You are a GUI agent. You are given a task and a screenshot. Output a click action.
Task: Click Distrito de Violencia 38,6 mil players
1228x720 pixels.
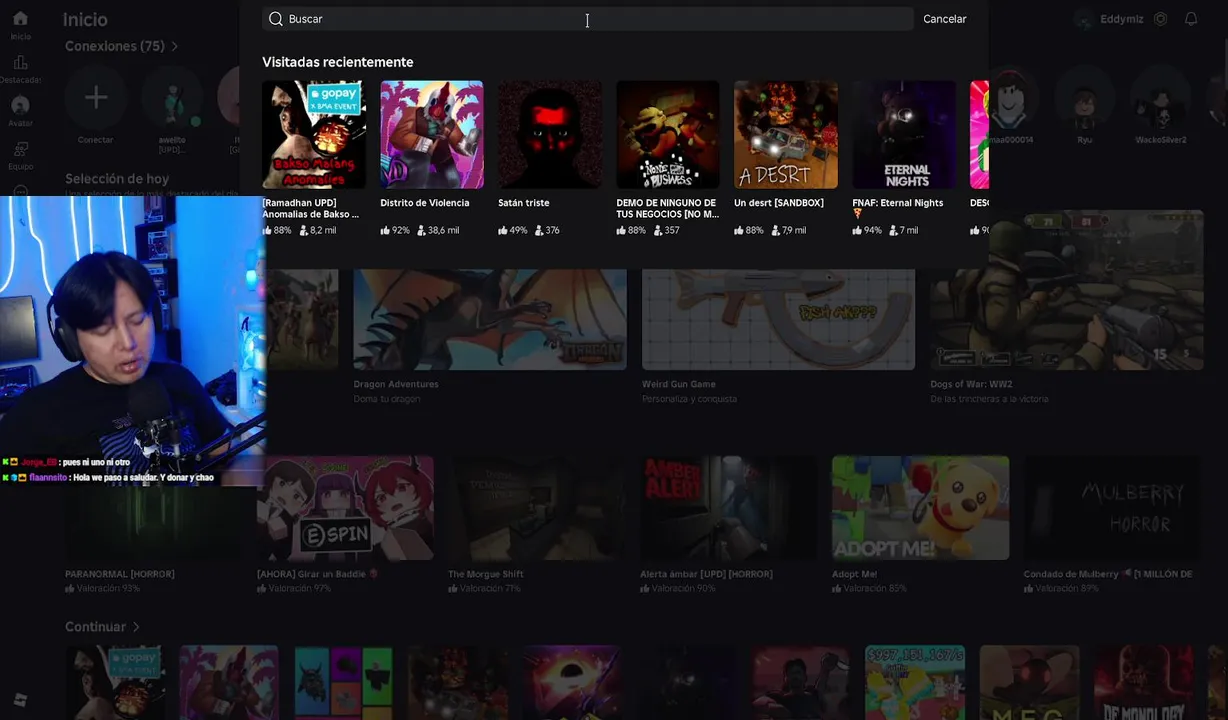click(x=436, y=230)
